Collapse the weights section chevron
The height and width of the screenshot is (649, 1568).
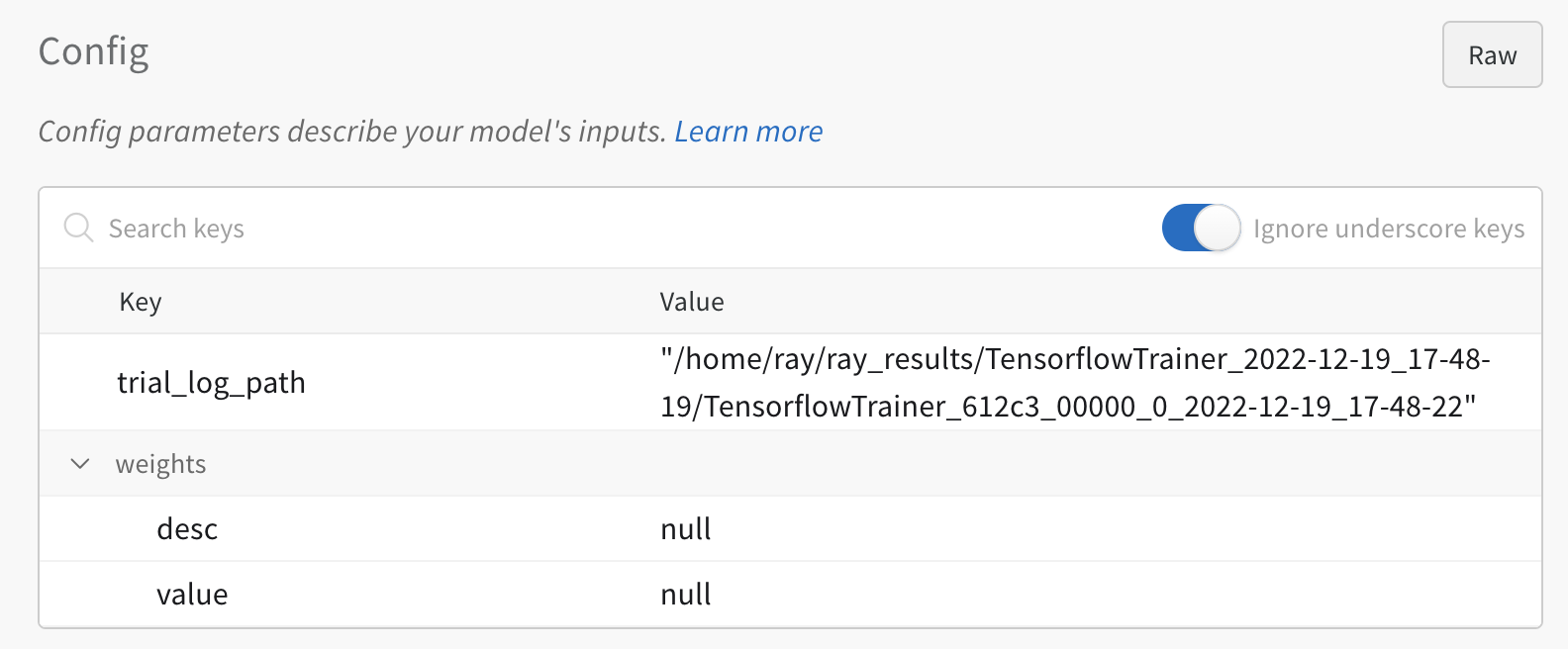pyautogui.click(x=79, y=463)
